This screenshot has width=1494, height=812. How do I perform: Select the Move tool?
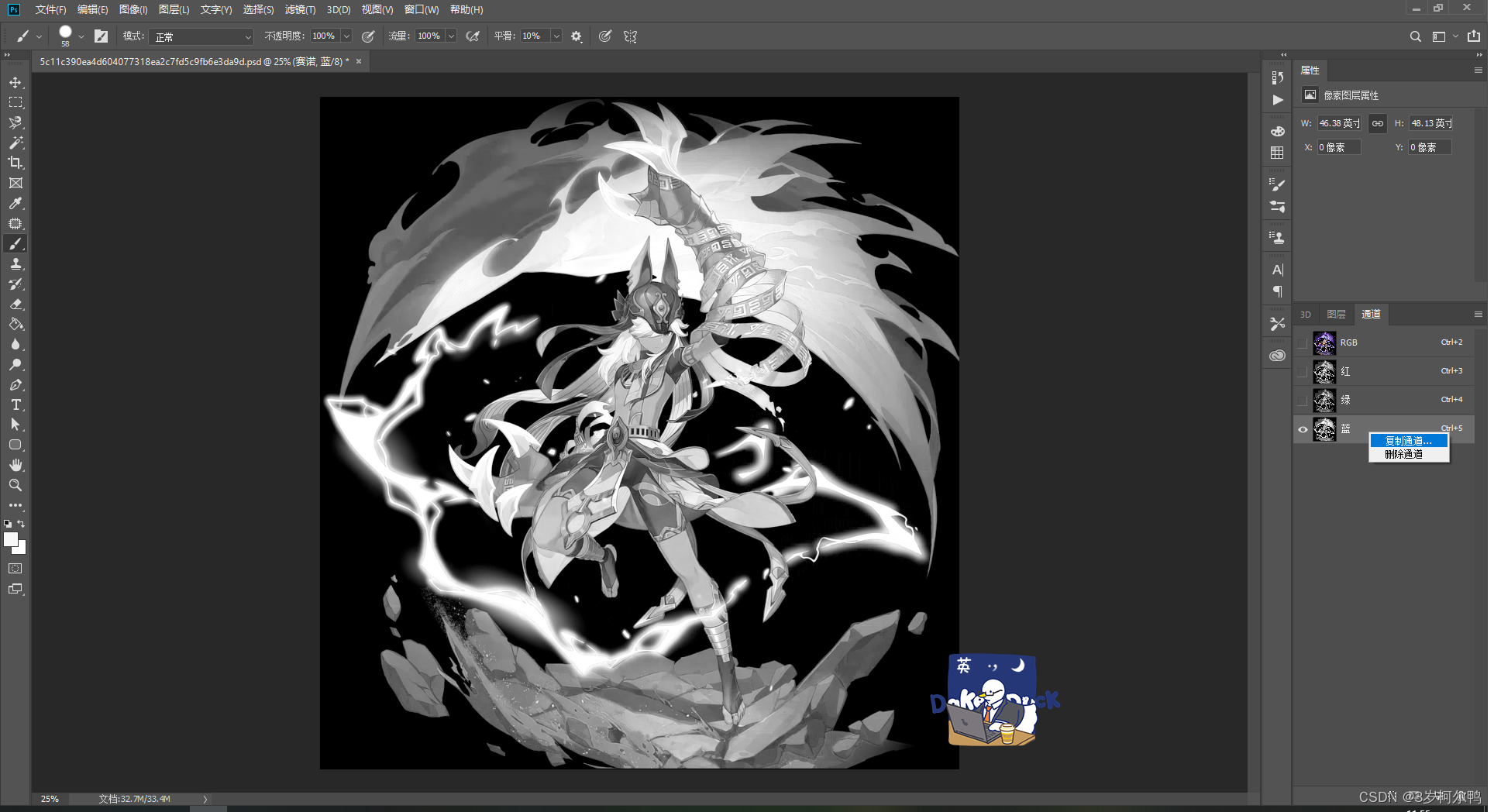[15, 82]
